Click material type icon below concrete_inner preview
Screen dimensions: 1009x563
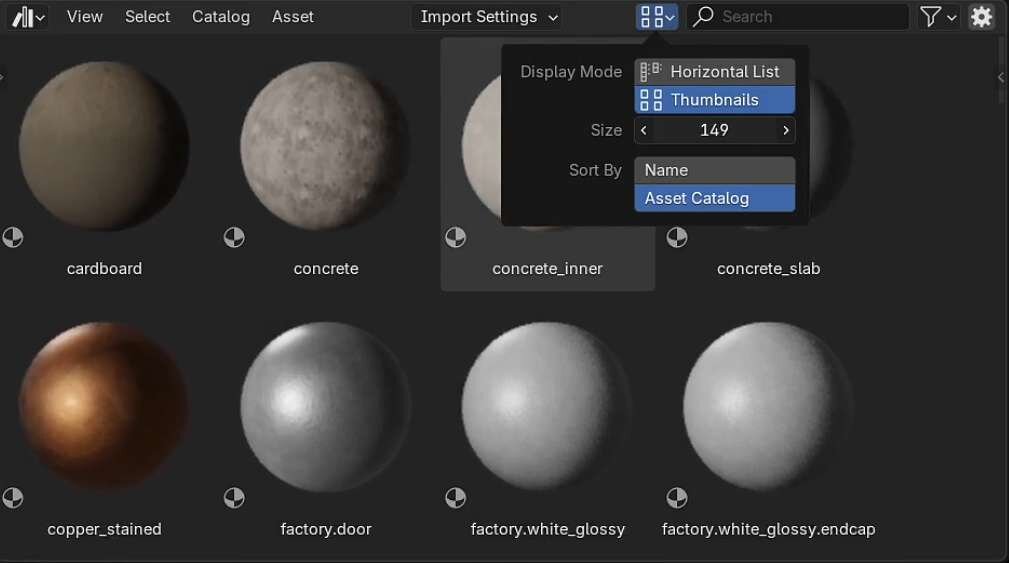tap(456, 237)
